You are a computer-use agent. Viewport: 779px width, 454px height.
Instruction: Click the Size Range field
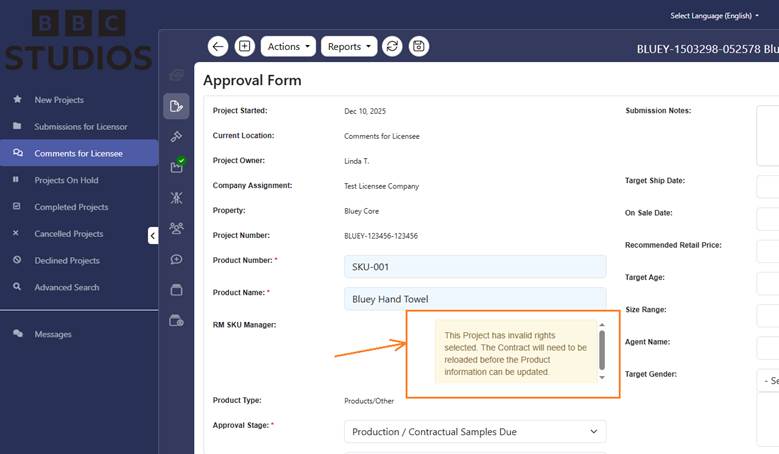pos(768,316)
